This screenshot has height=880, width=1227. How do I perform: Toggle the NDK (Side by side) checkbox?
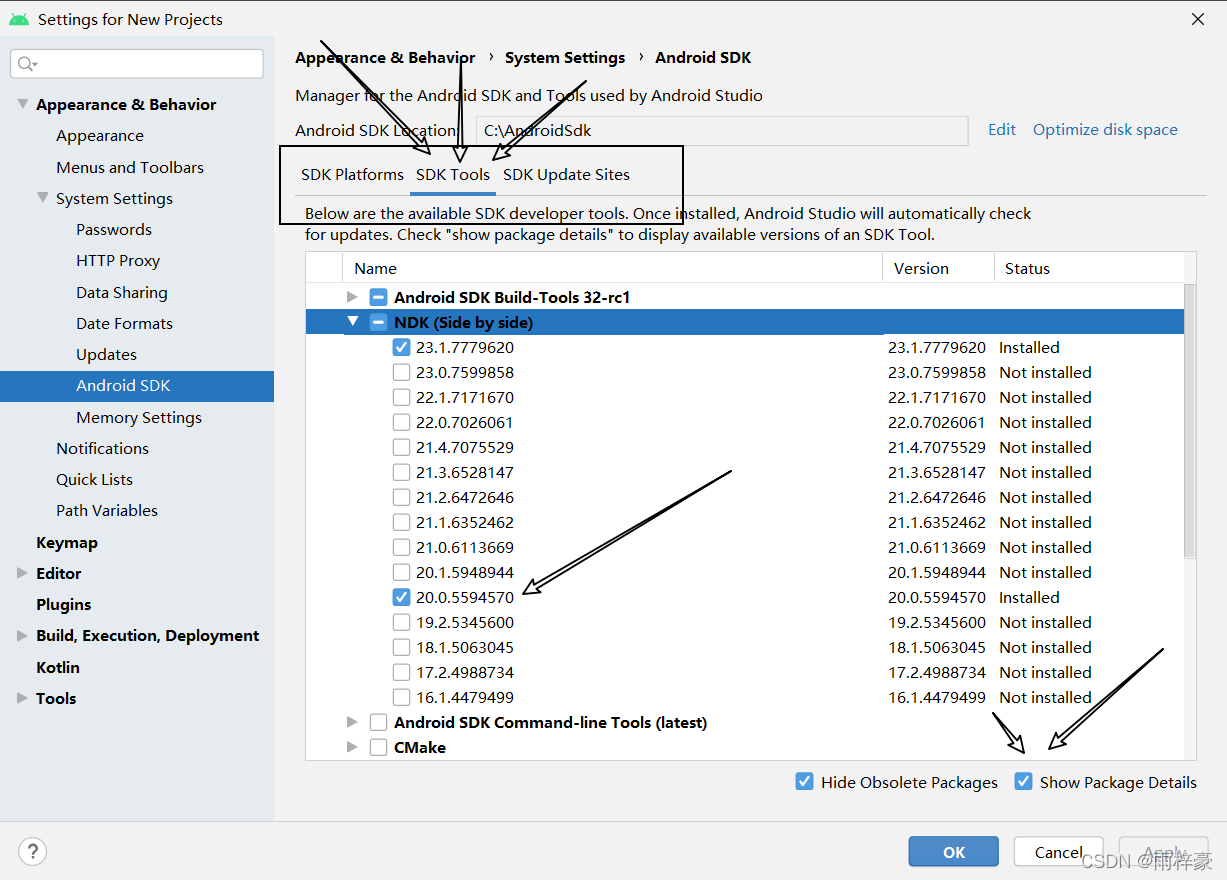[378, 322]
